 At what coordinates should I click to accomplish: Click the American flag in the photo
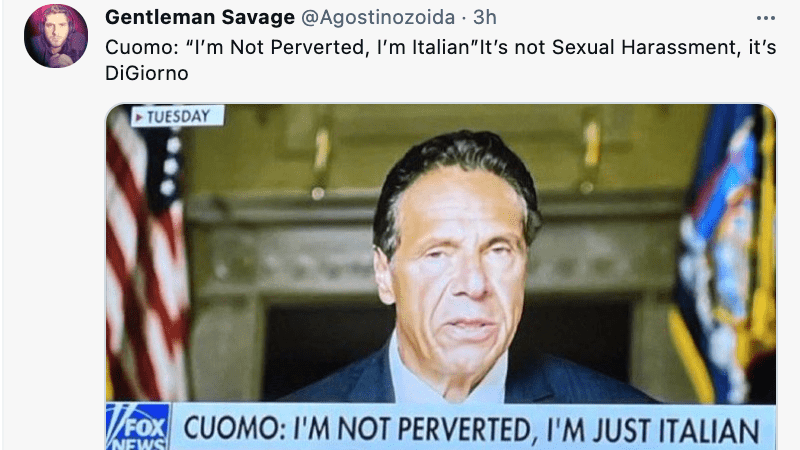[145, 255]
